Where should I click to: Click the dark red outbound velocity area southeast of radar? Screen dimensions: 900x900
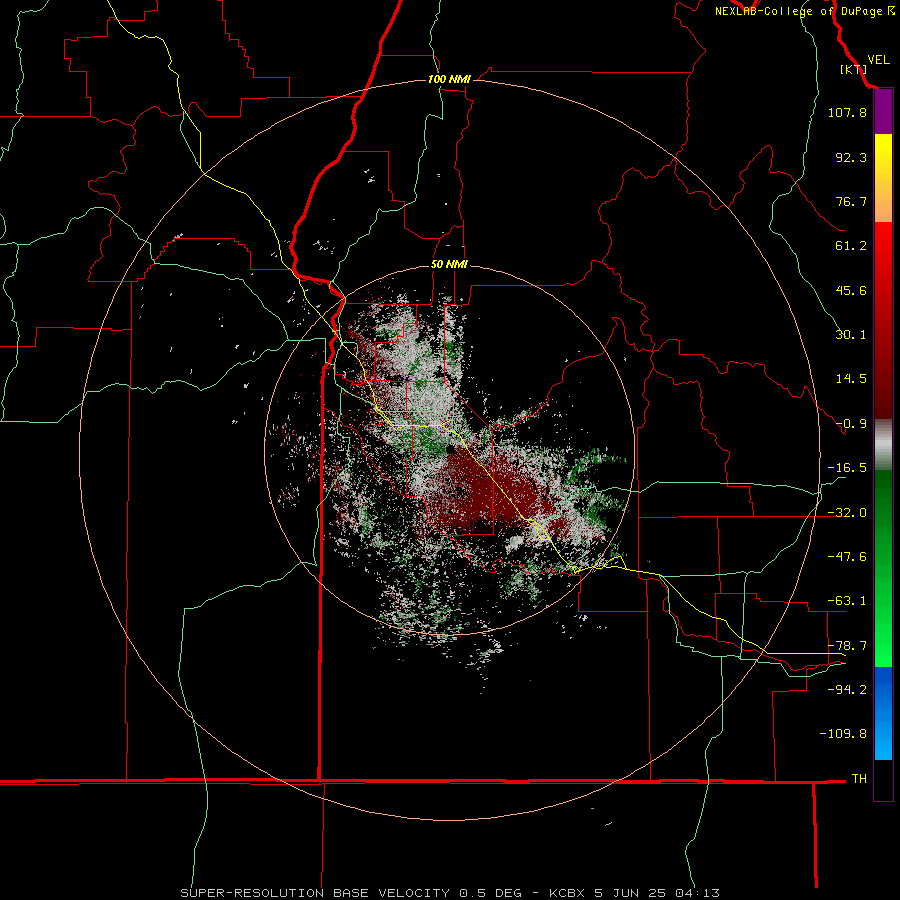[488, 488]
